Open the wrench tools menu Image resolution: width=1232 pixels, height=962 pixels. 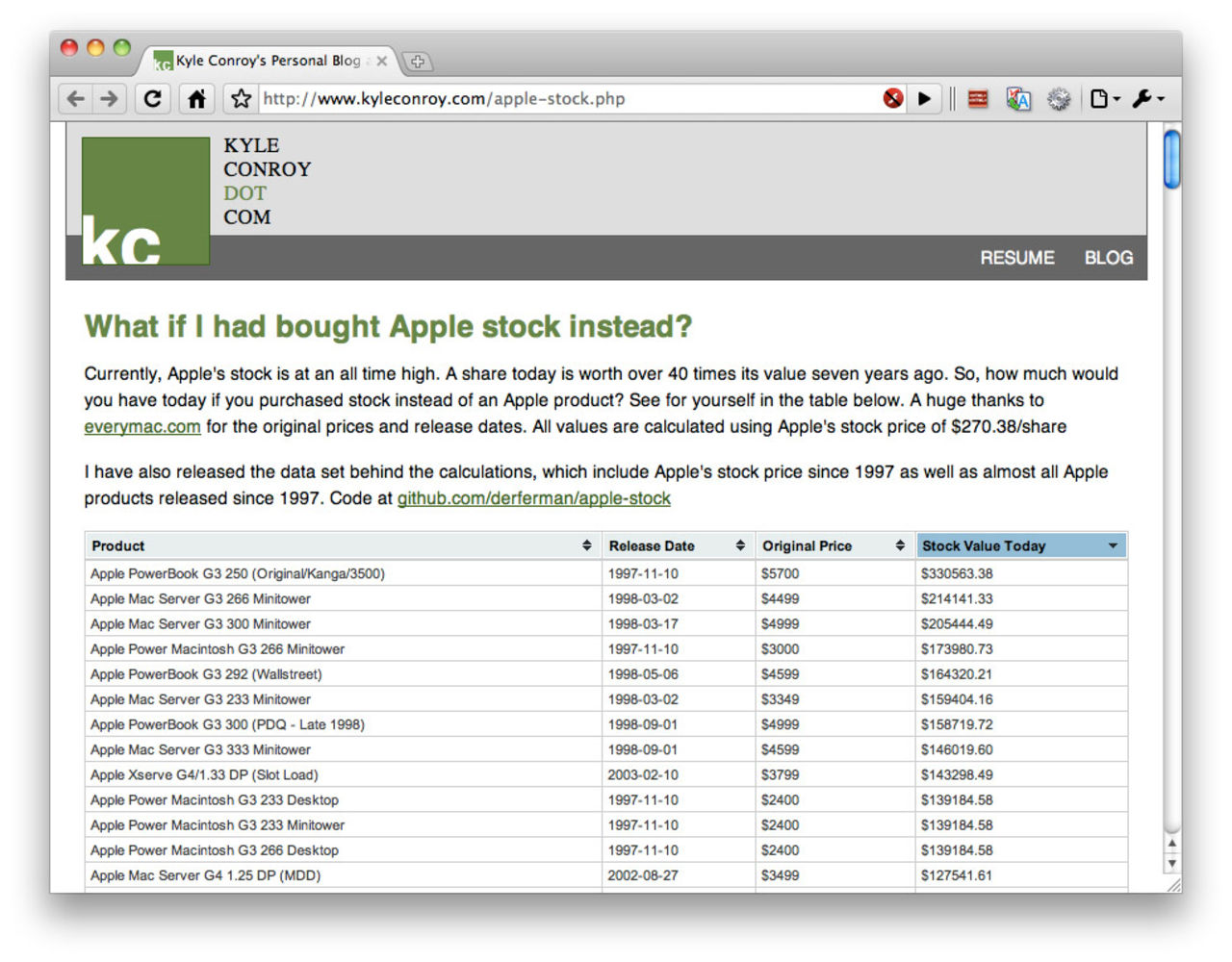click(x=1147, y=98)
